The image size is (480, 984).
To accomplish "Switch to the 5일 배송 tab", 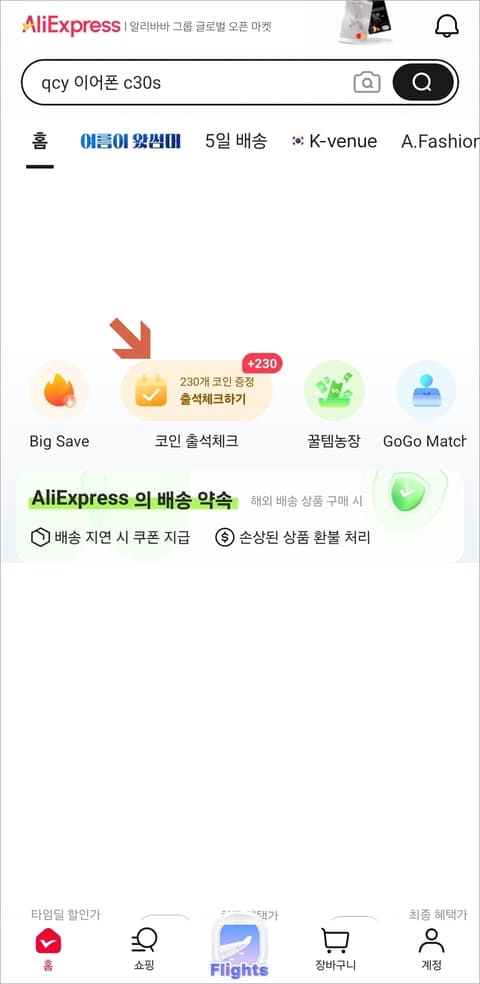I will (x=236, y=141).
